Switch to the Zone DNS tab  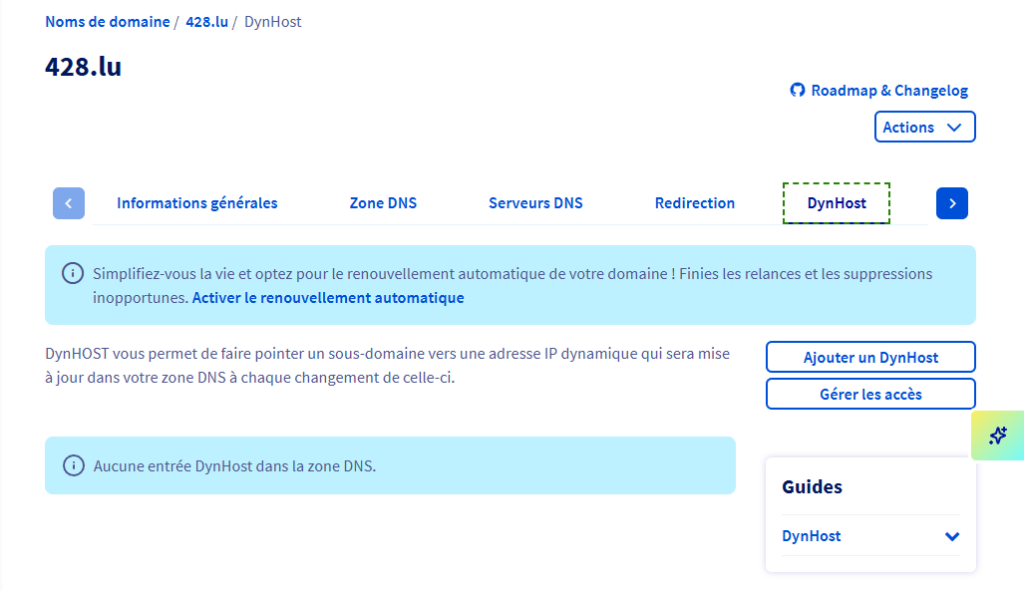tap(383, 202)
